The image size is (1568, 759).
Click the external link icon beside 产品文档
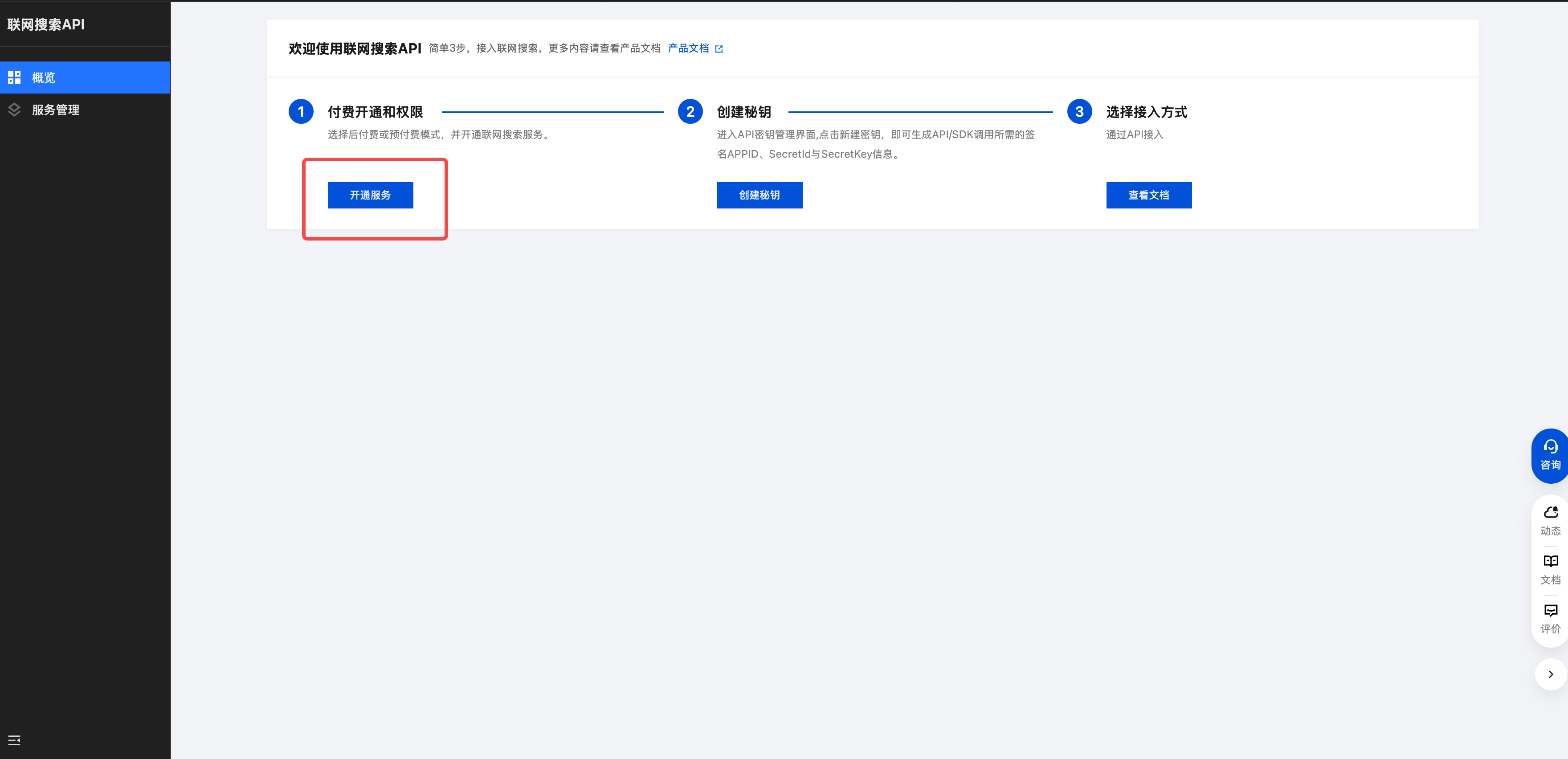(x=719, y=49)
